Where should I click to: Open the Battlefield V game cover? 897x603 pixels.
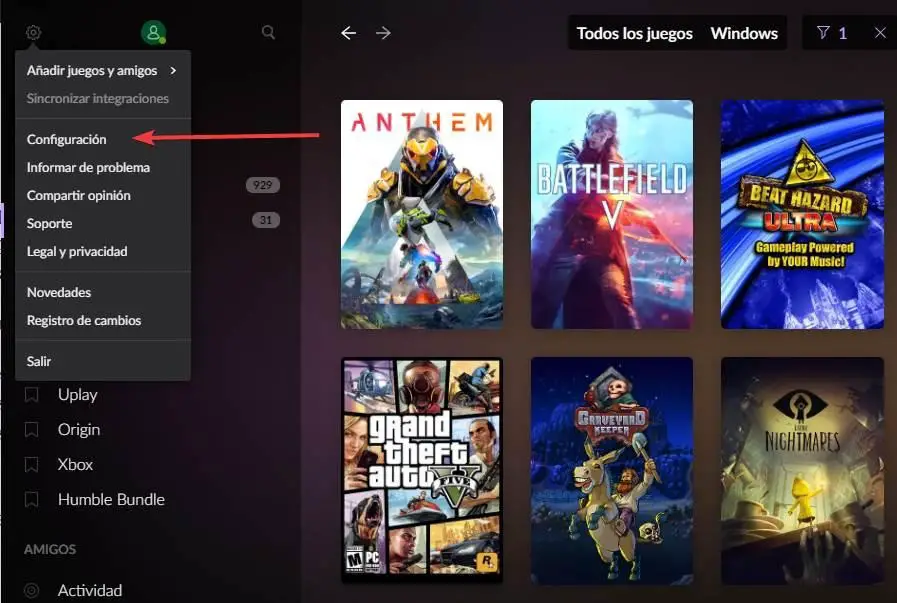click(x=612, y=215)
